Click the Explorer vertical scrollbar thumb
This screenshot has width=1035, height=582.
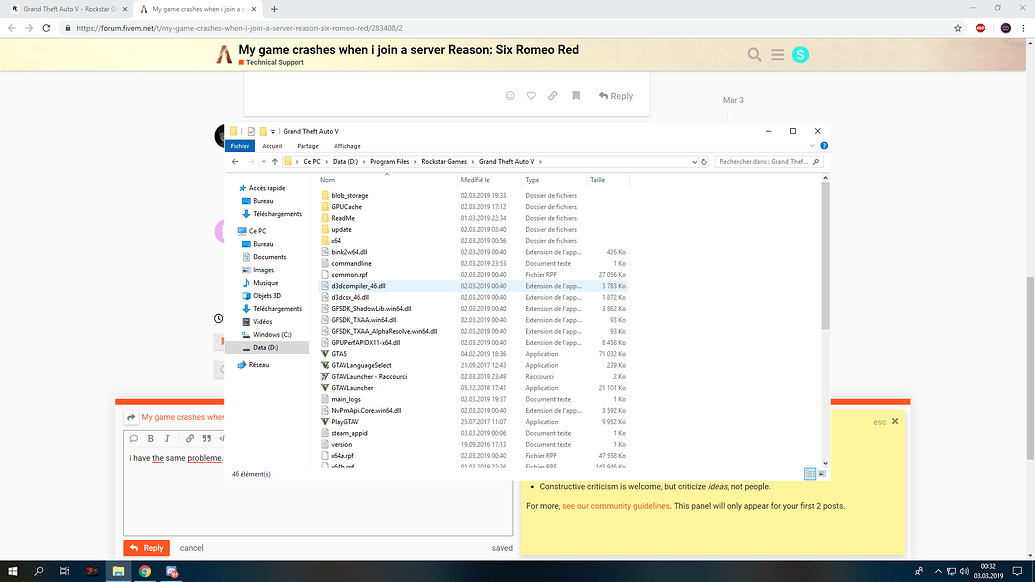825,255
